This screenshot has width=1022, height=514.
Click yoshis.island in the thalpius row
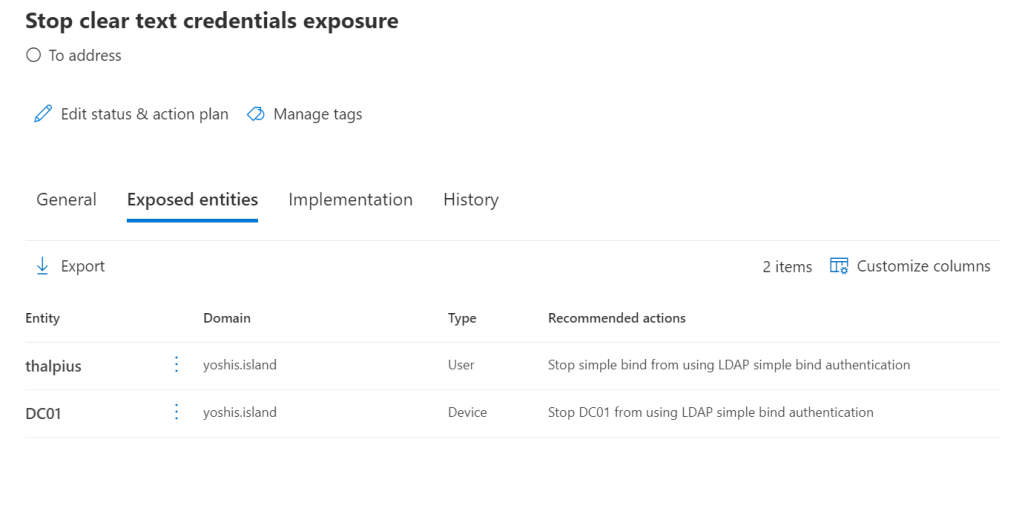click(240, 365)
